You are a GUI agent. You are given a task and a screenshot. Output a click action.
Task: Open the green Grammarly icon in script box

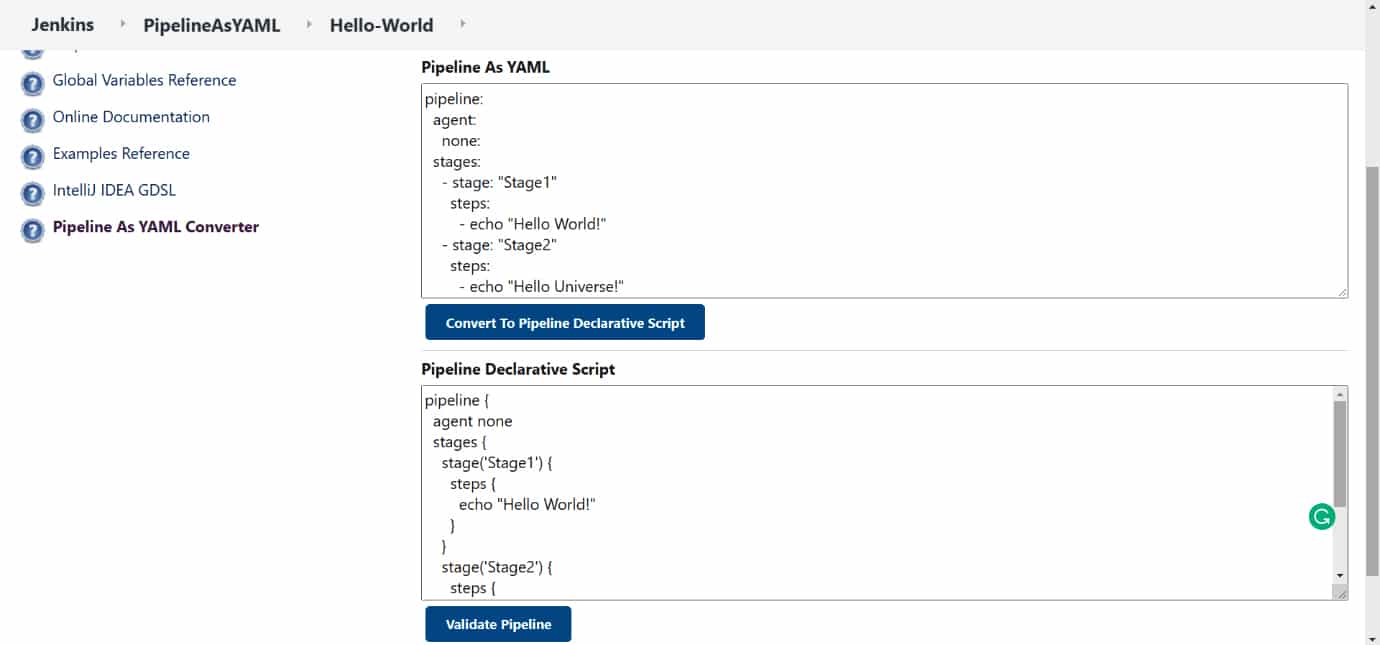1322,516
